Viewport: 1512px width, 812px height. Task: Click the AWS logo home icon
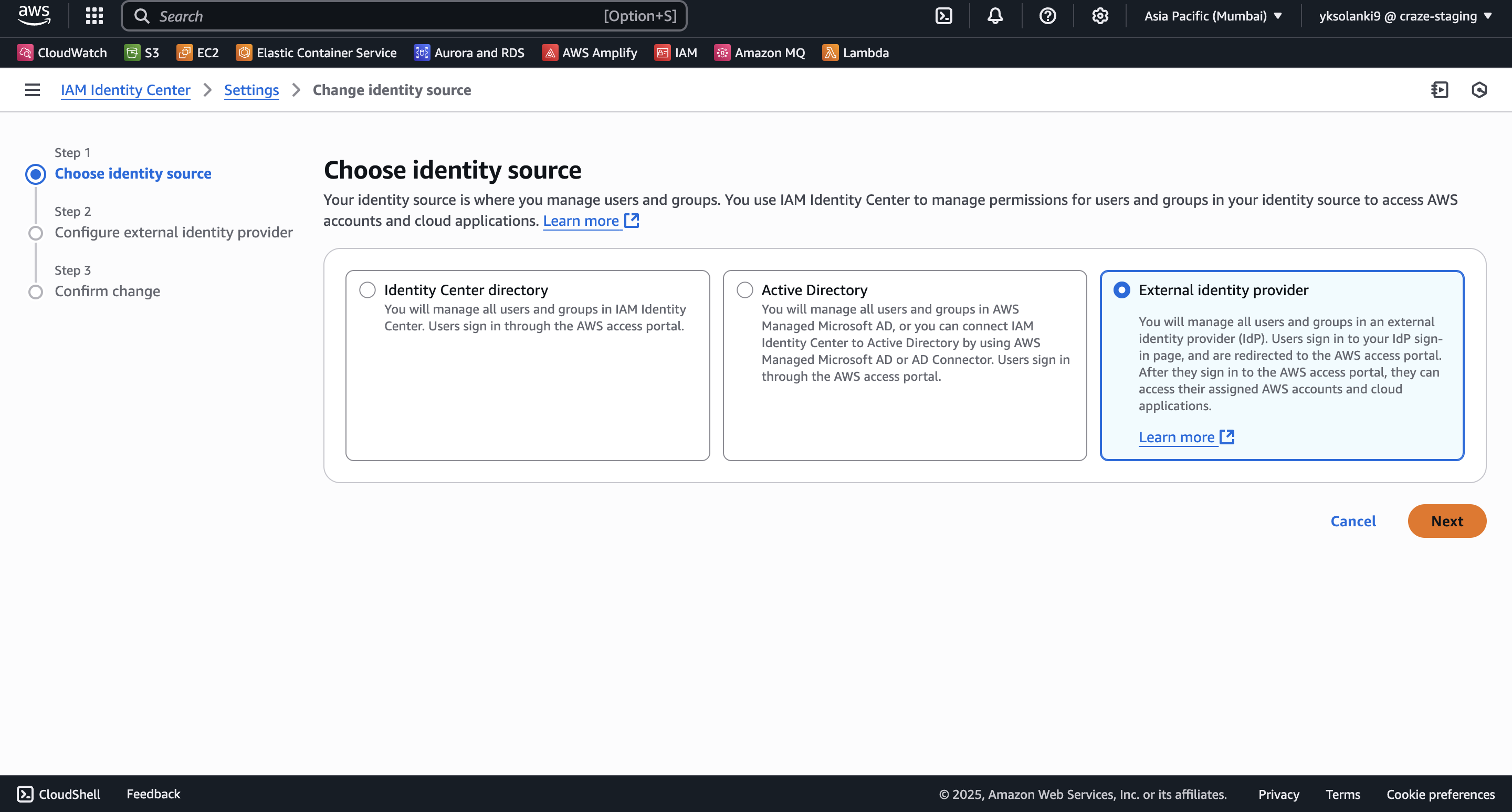coord(34,15)
